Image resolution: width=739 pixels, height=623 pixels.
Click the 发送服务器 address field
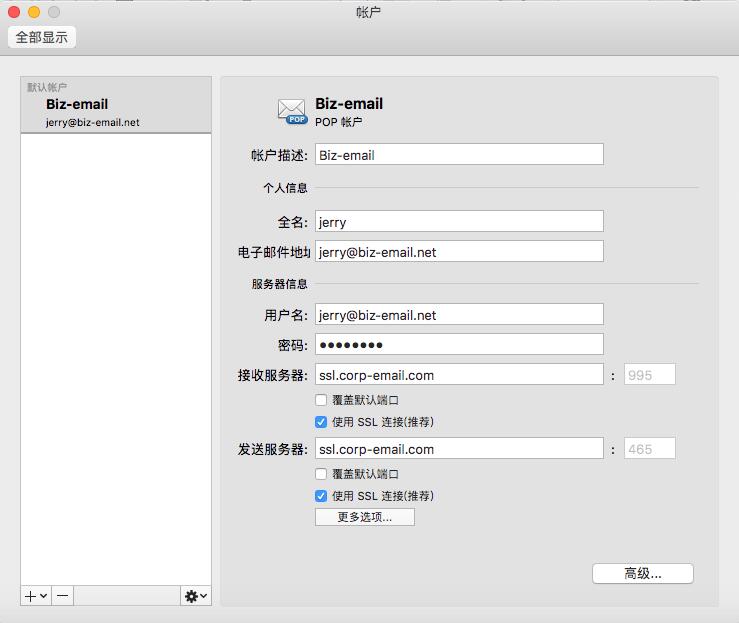pos(459,449)
